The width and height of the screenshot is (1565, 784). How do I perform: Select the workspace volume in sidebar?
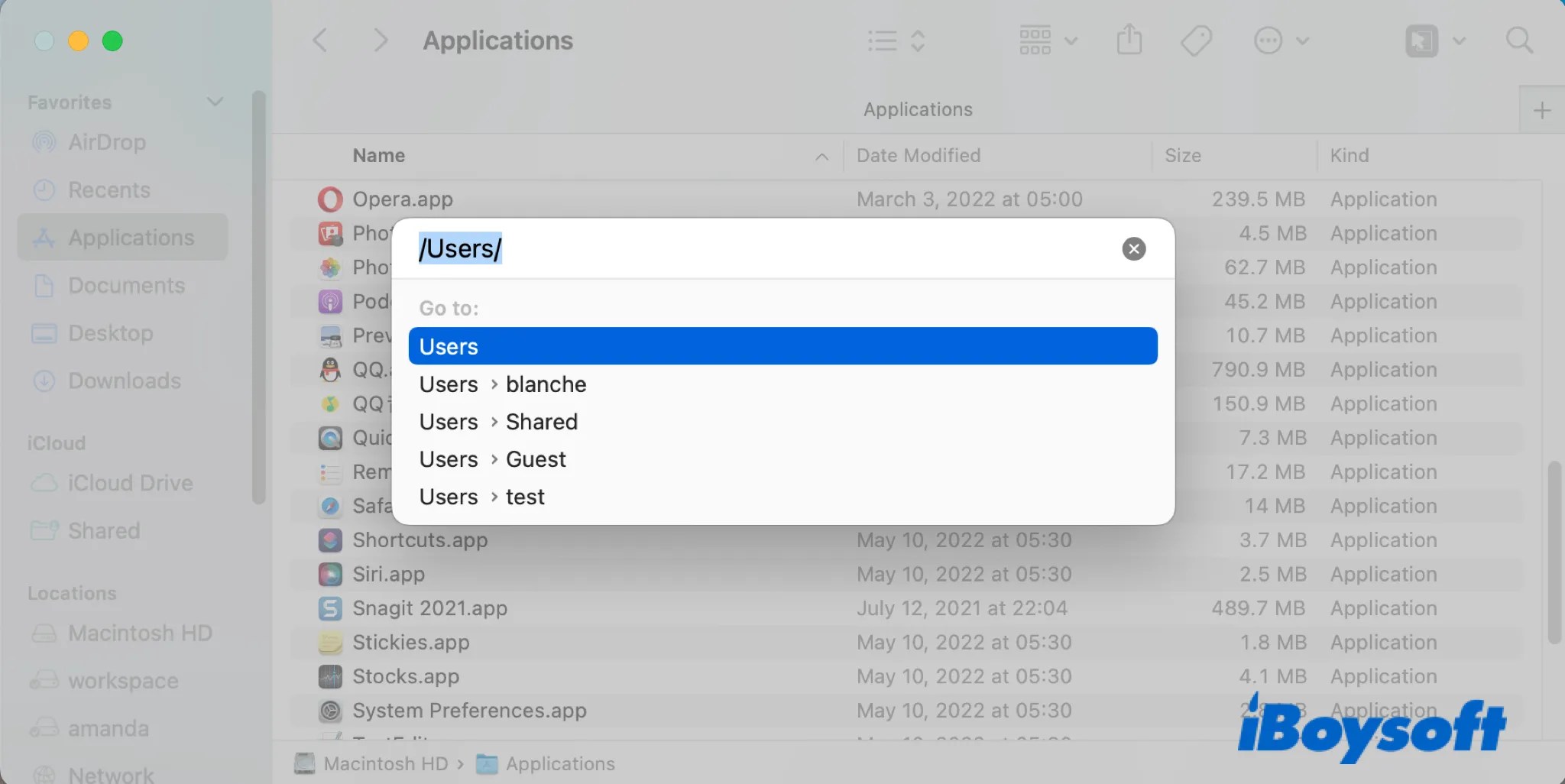122,680
